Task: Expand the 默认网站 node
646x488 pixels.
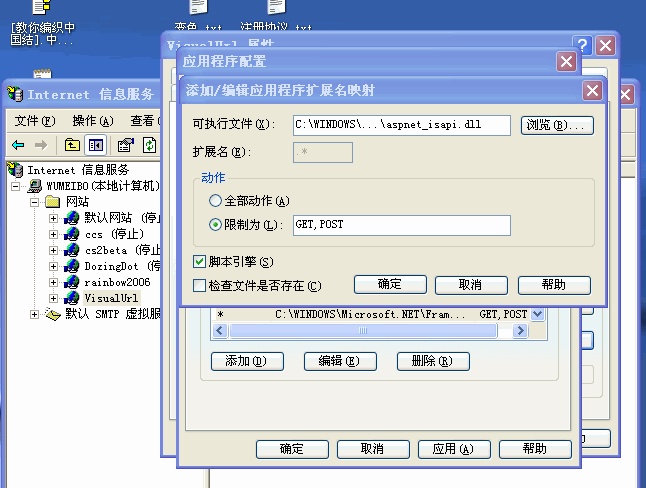Action: [x=53, y=218]
